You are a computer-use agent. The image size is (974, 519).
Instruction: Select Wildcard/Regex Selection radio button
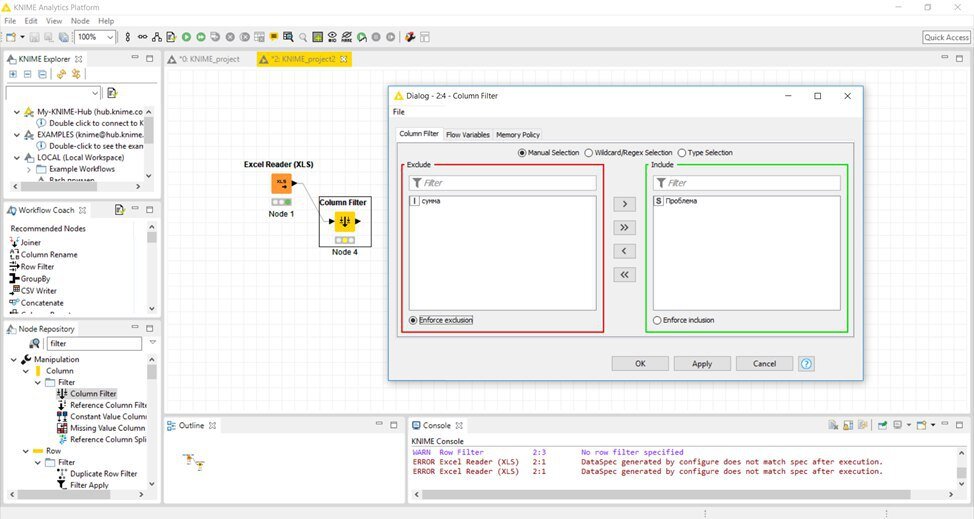pos(588,153)
